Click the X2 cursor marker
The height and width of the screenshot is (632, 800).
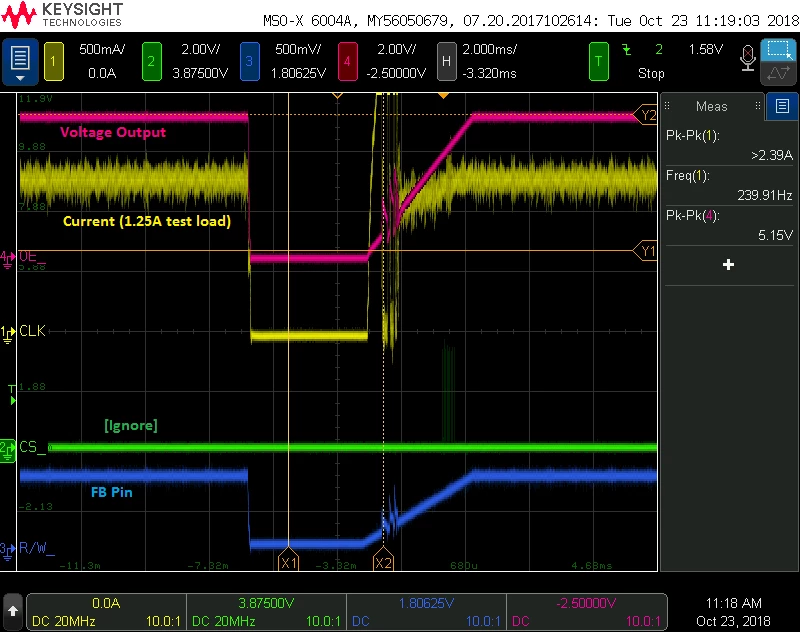pos(383,560)
